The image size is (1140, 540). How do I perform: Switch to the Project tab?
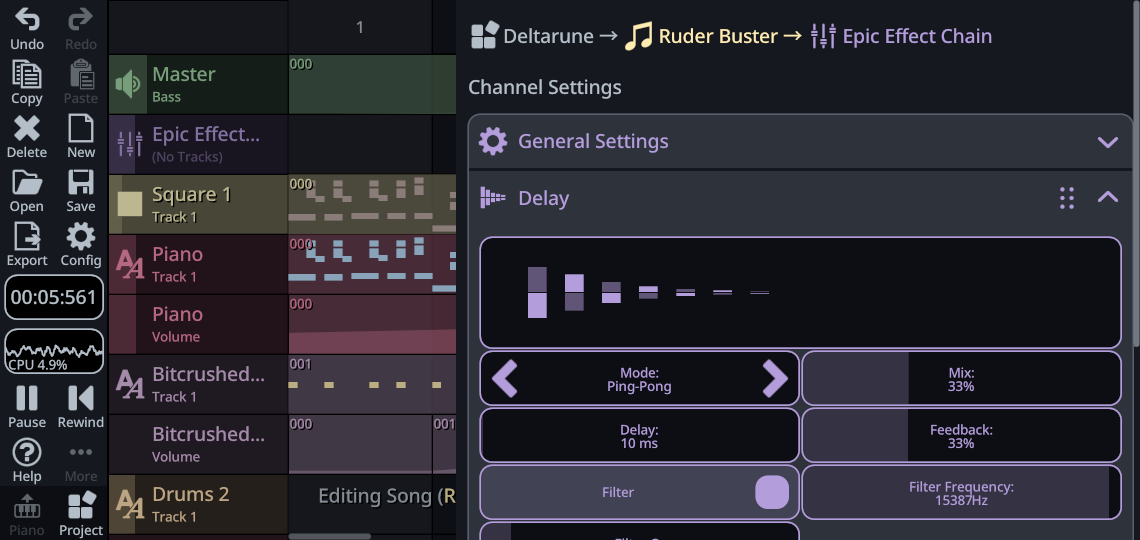[81, 514]
